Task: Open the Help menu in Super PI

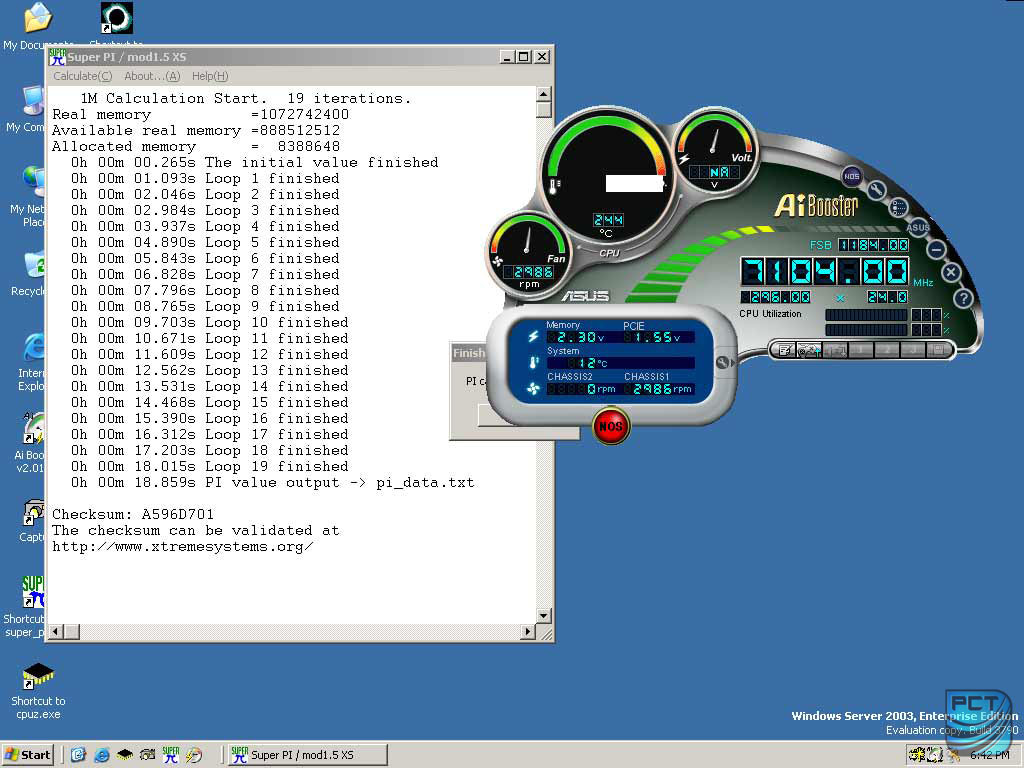Action: pos(210,76)
